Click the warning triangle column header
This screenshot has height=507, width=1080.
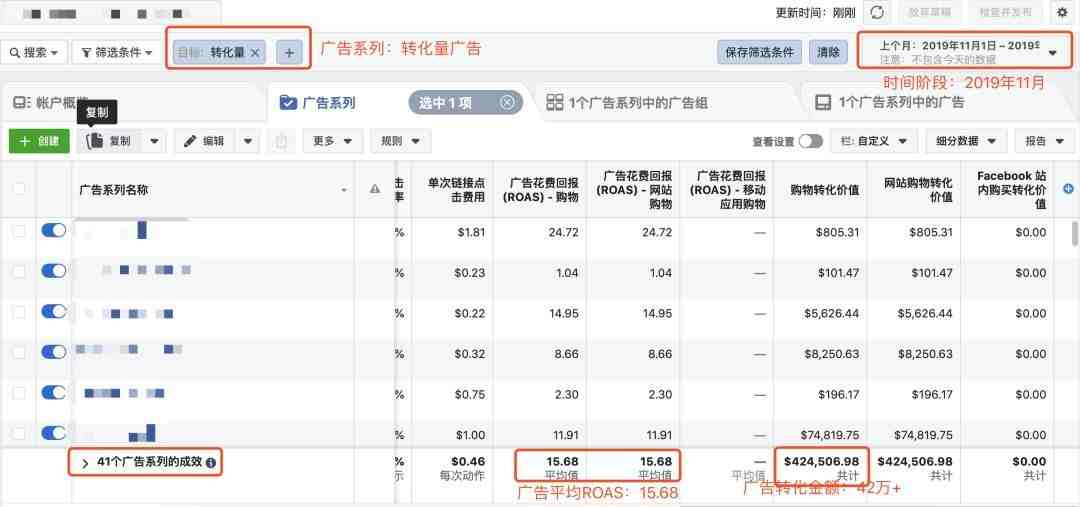[375, 189]
